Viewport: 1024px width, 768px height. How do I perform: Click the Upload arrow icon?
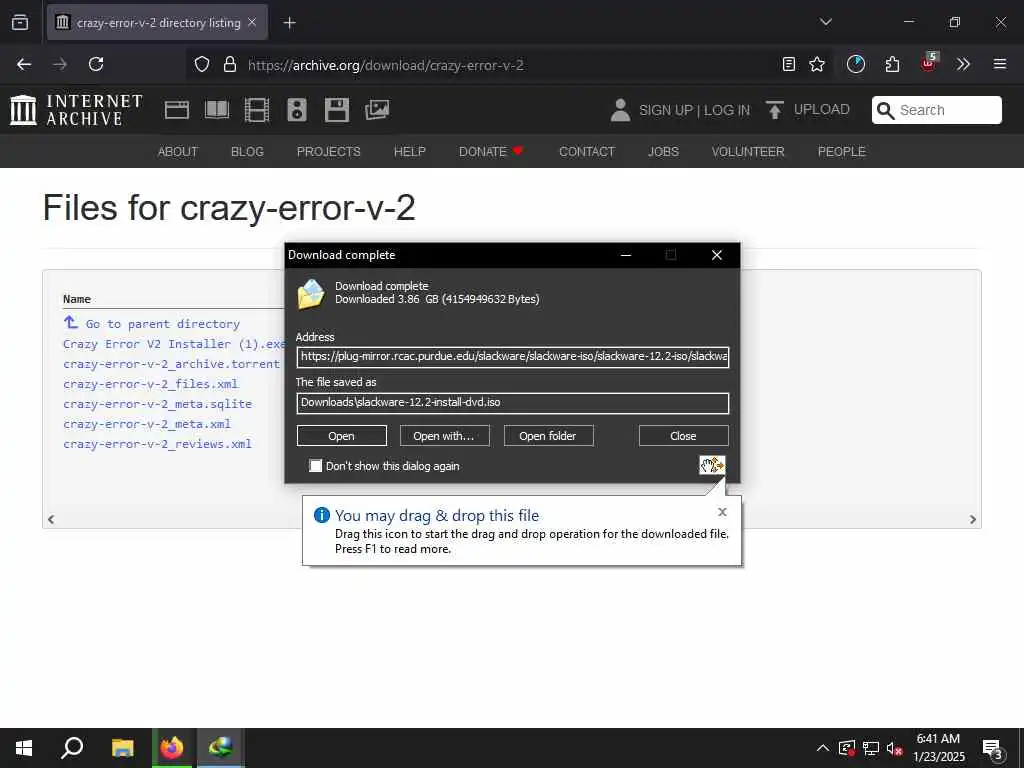(x=775, y=110)
